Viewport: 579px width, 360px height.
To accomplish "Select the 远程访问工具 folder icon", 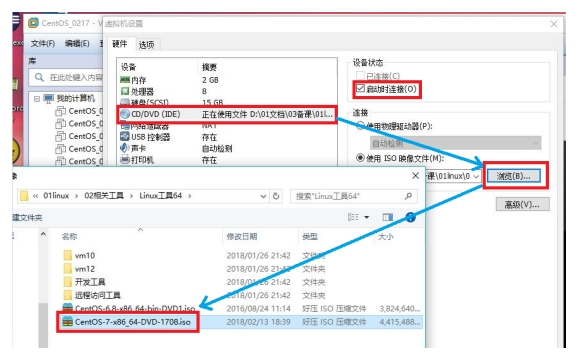I will 68,295.
